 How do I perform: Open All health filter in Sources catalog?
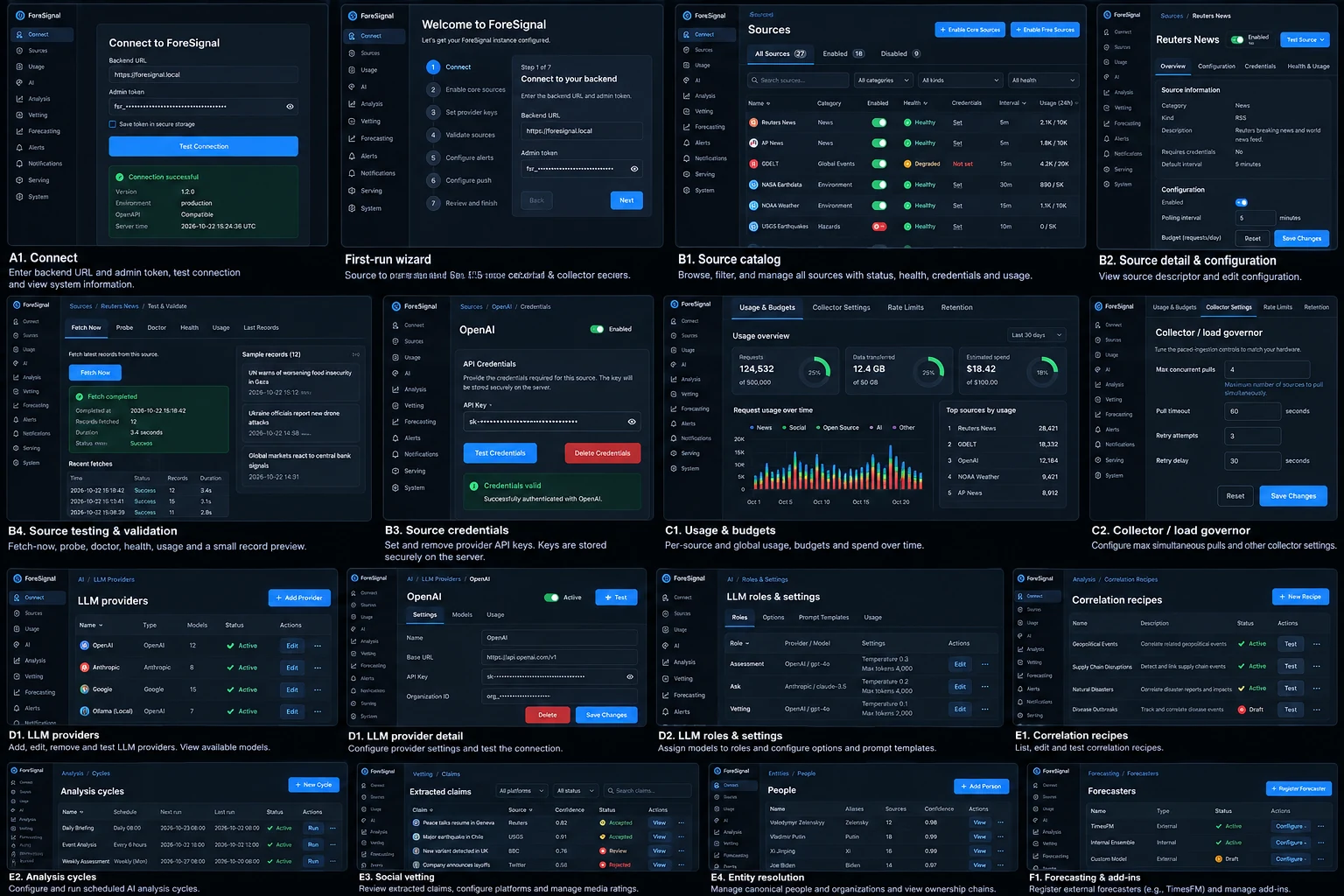[1043, 80]
